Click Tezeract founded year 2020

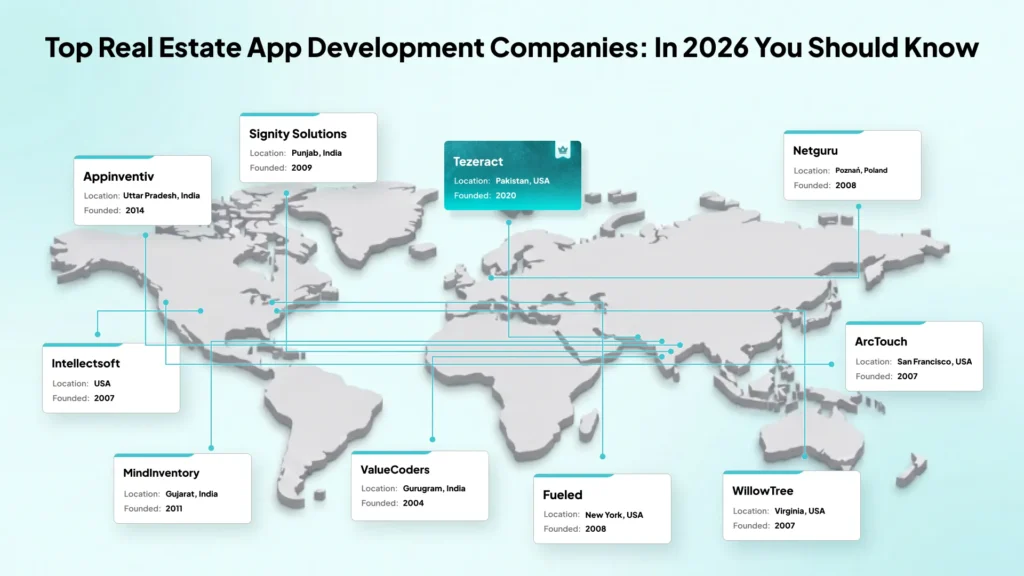pos(505,195)
